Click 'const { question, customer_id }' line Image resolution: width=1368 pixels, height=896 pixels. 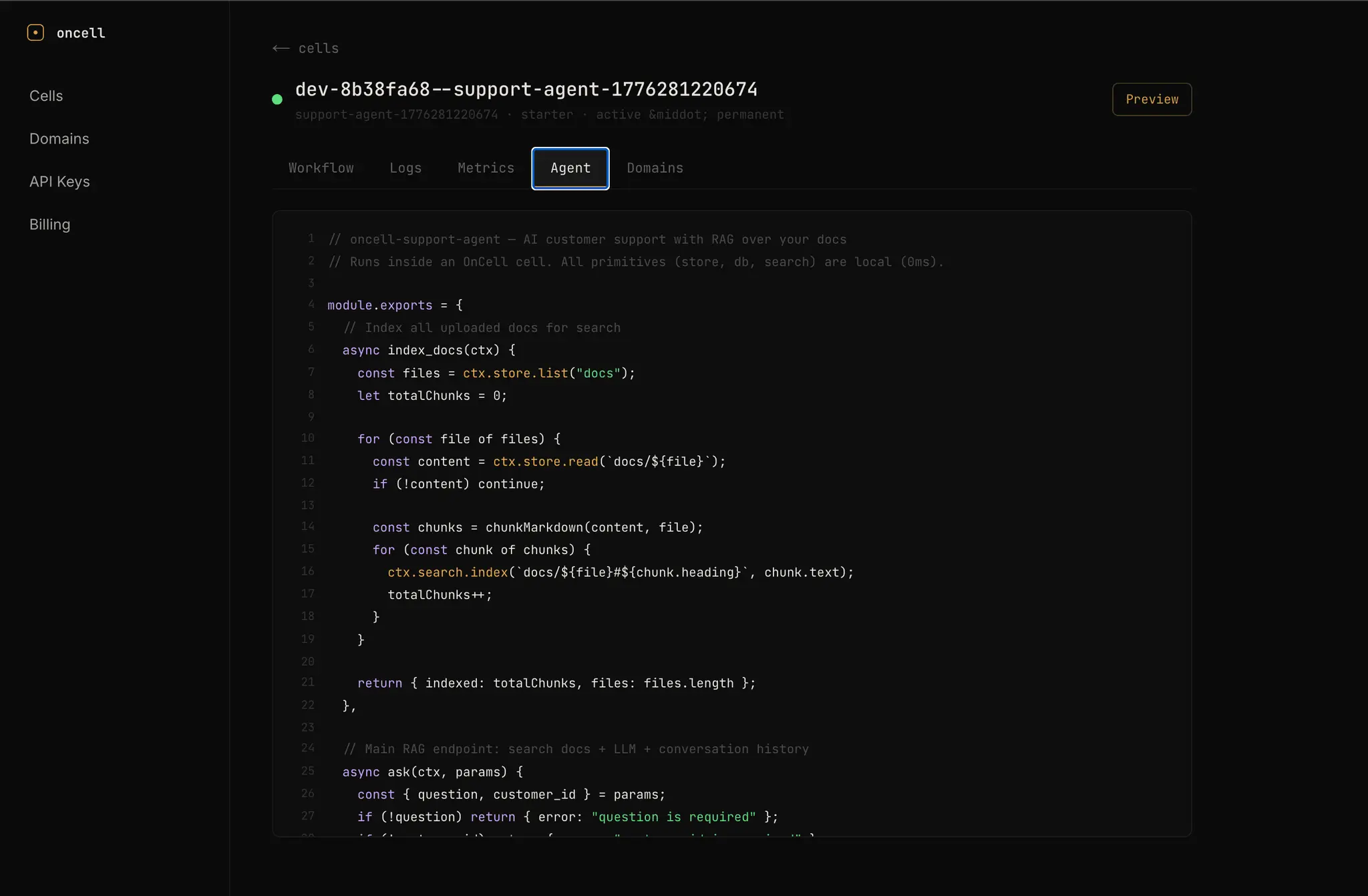click(512, 795)
